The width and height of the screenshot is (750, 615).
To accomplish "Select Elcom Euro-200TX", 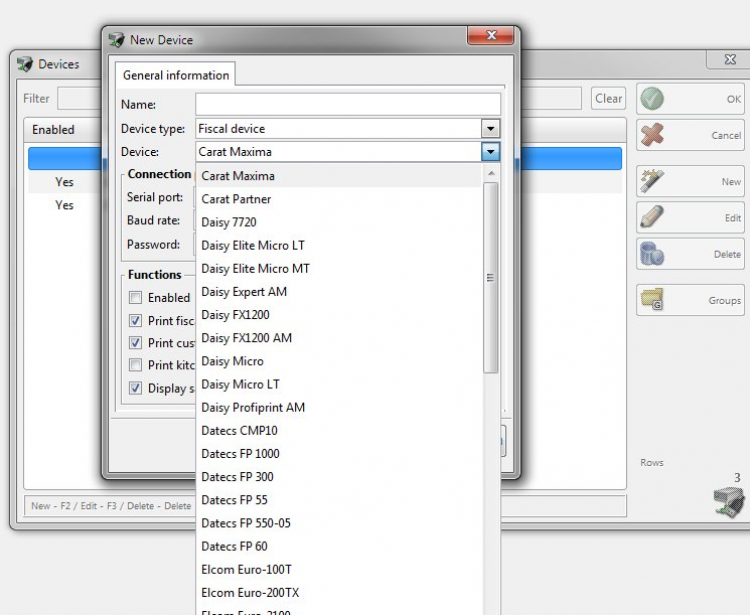I will [338, 593].
